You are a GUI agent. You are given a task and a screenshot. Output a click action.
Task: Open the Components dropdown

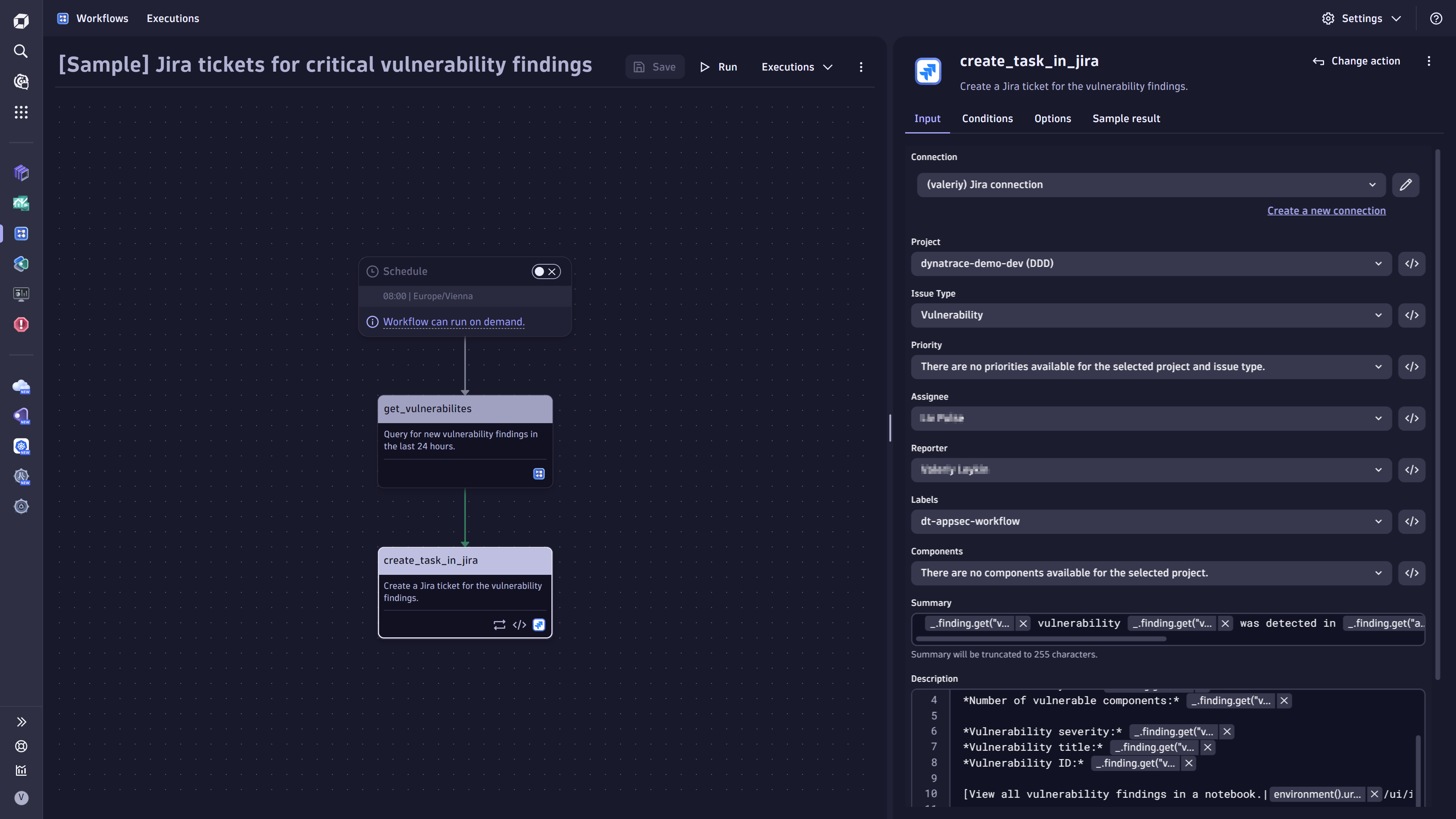tap(1151, 573)
